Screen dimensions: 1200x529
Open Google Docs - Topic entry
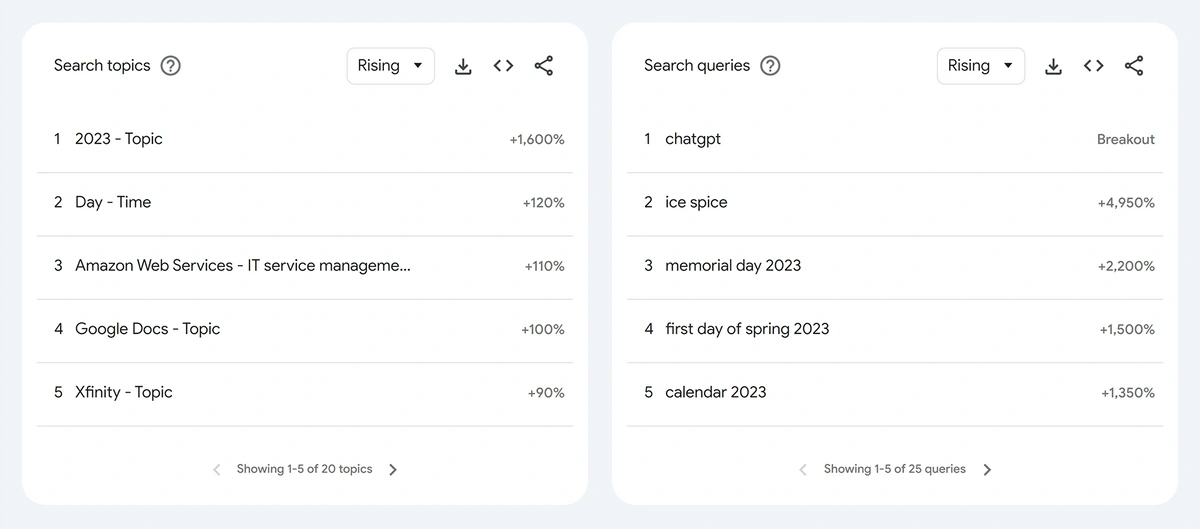[x=305, y=329]
